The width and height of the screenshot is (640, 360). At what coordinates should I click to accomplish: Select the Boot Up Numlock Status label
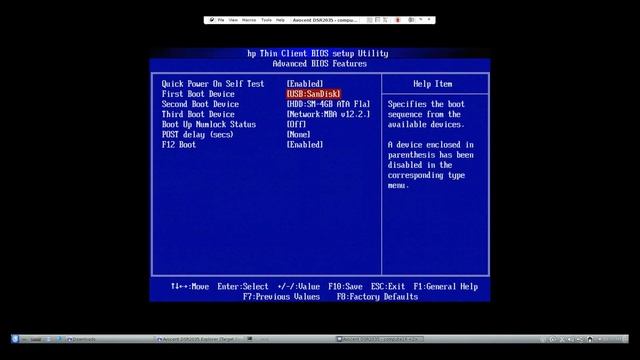pyautogui.click(x=209, y=124)
